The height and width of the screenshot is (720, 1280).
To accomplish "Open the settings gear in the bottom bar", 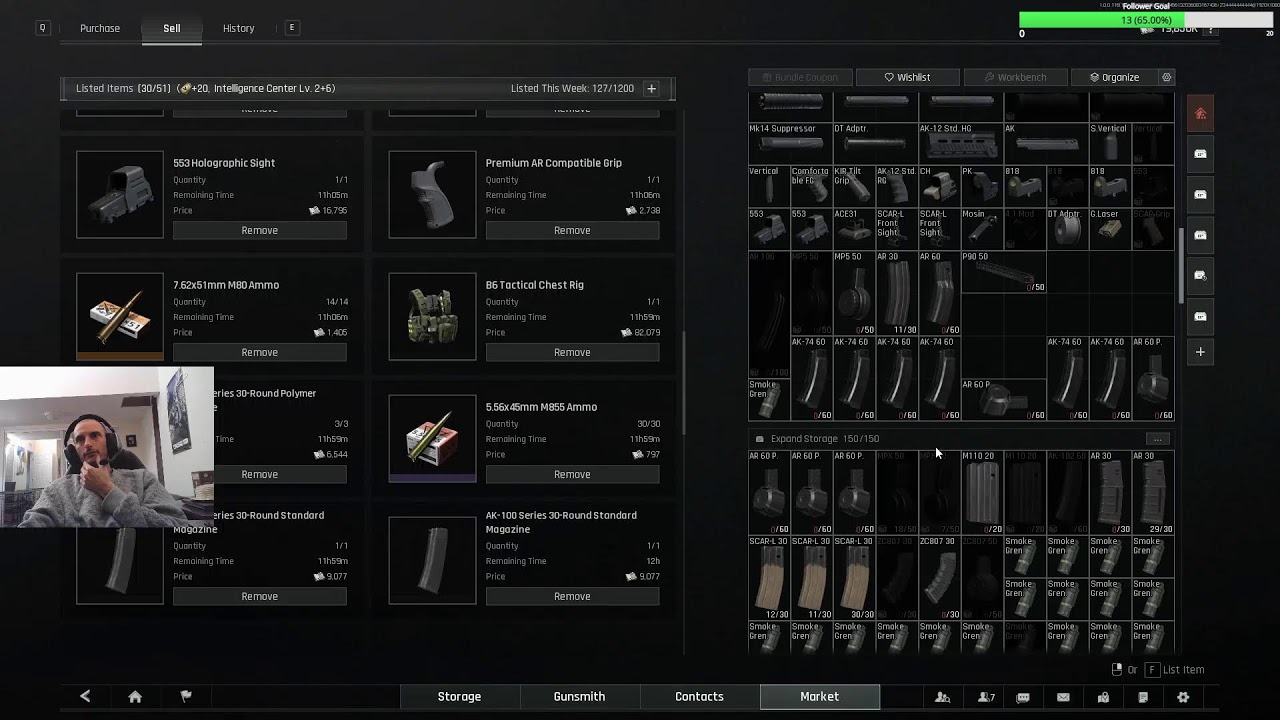I will point(1183,697).
